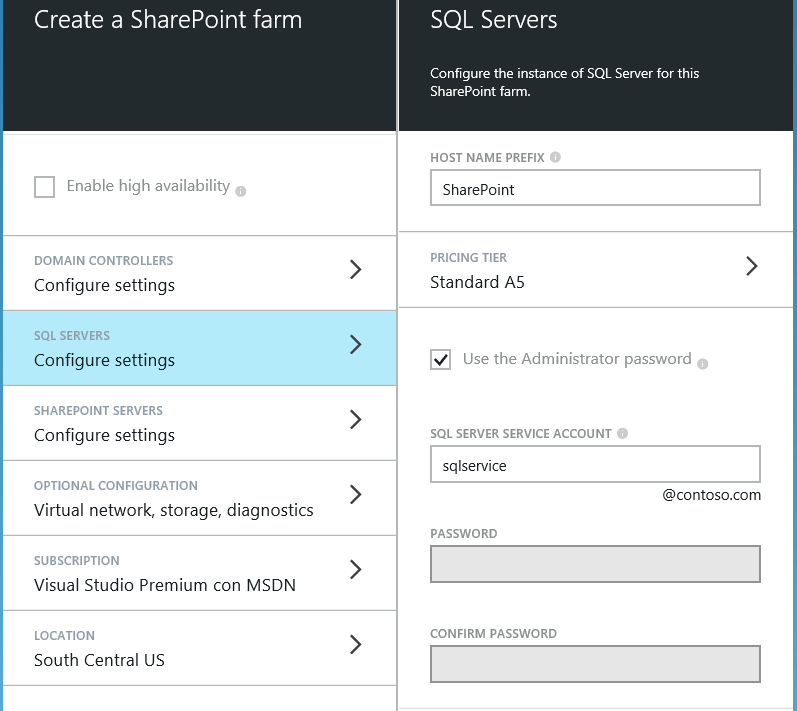Viewport: 797px width, 711px height.
Task: Click the Confirm Password field
Action: coord(595,664)
